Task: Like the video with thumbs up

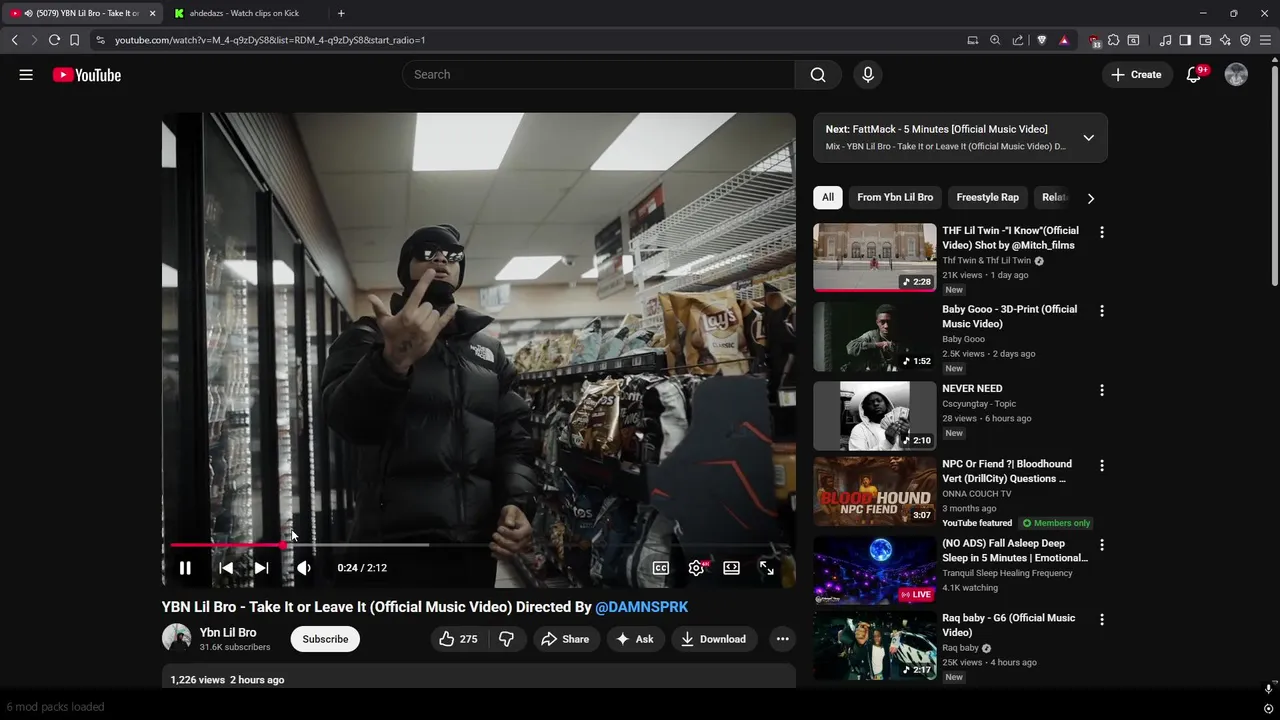Action: [457, 639]
